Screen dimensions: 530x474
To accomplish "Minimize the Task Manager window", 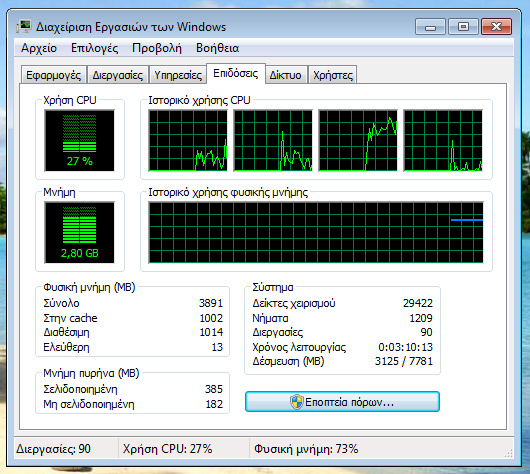I will 430,27.
